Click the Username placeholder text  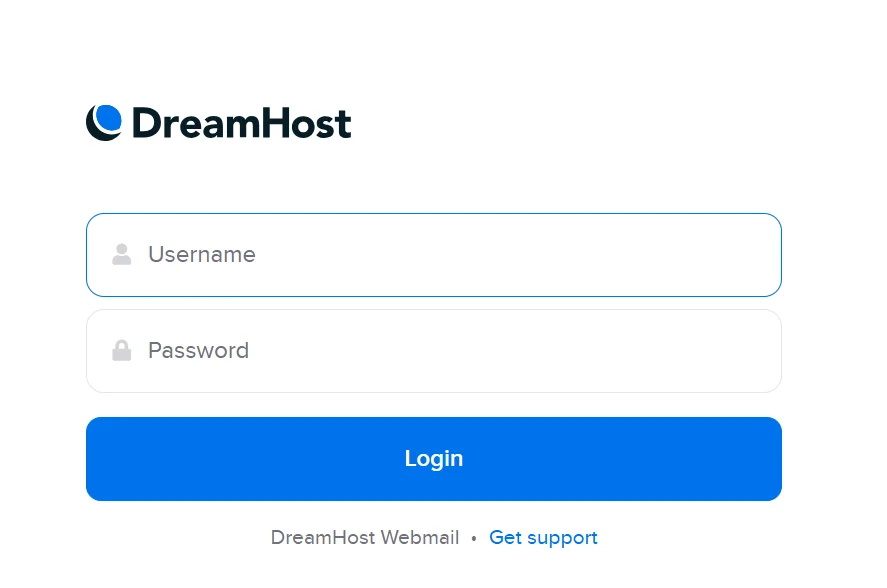pos(202,255)
